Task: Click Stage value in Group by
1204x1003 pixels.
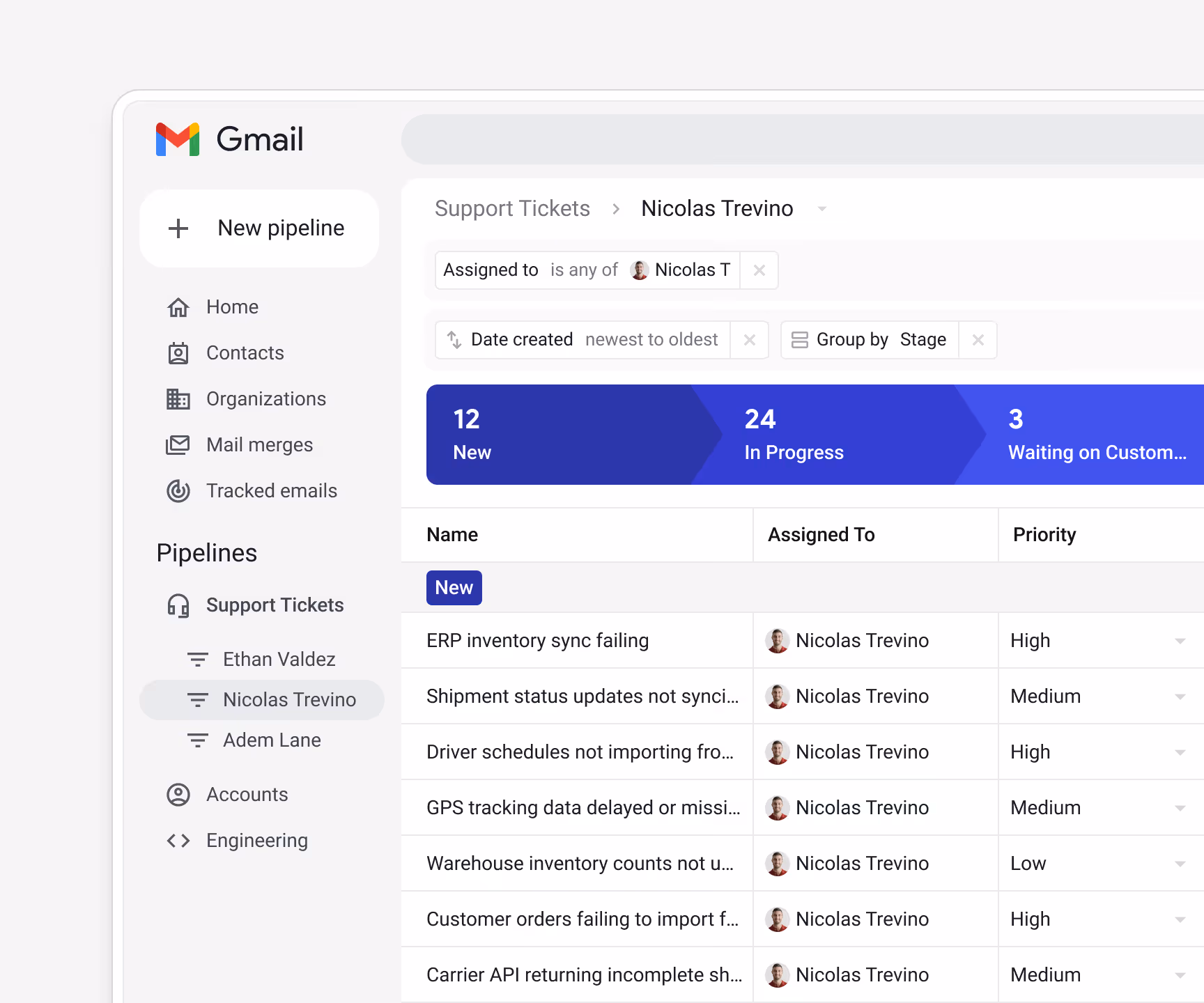Action: (x=923, y=340)
